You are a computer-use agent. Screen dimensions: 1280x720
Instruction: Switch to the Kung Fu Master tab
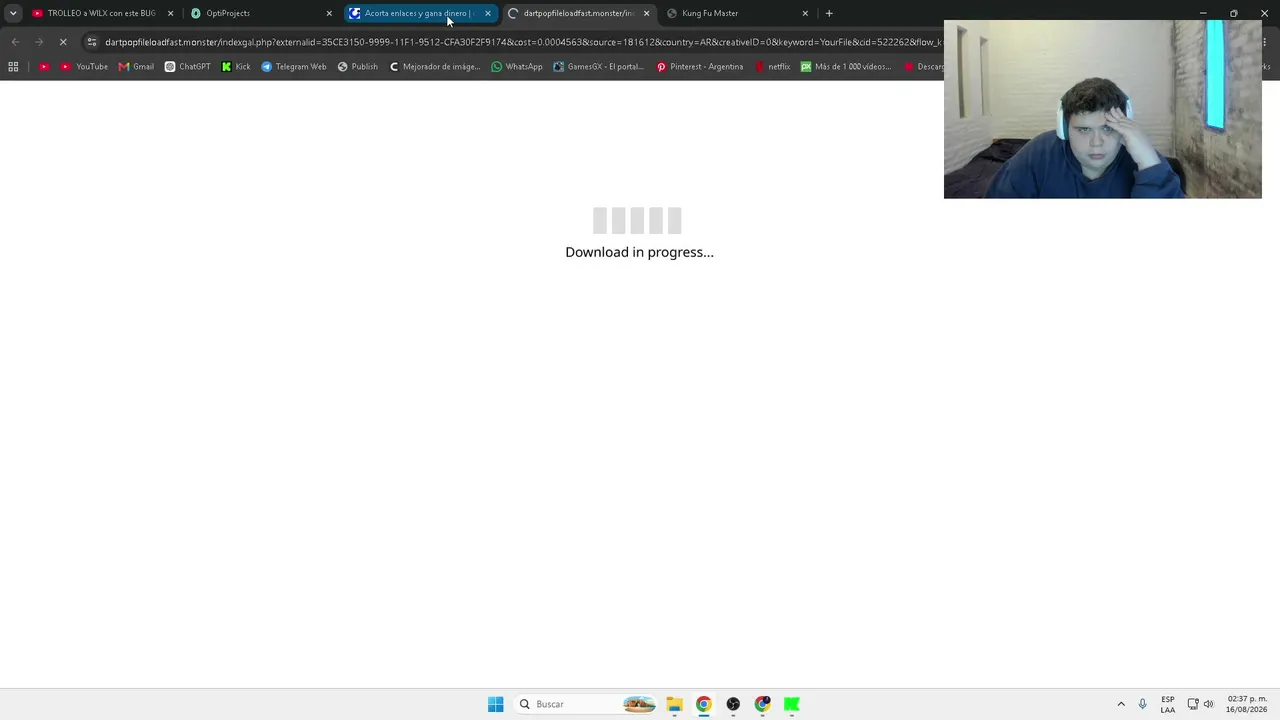(737, 13)
